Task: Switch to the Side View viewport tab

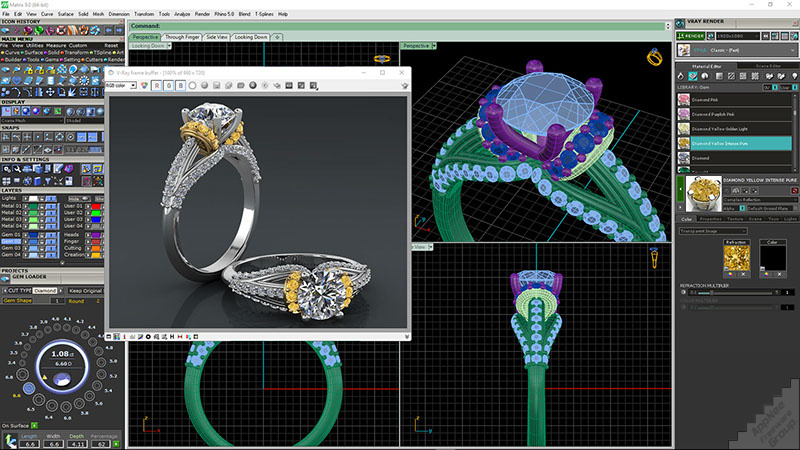Action: pyautogui.click(x=216, y=37)
